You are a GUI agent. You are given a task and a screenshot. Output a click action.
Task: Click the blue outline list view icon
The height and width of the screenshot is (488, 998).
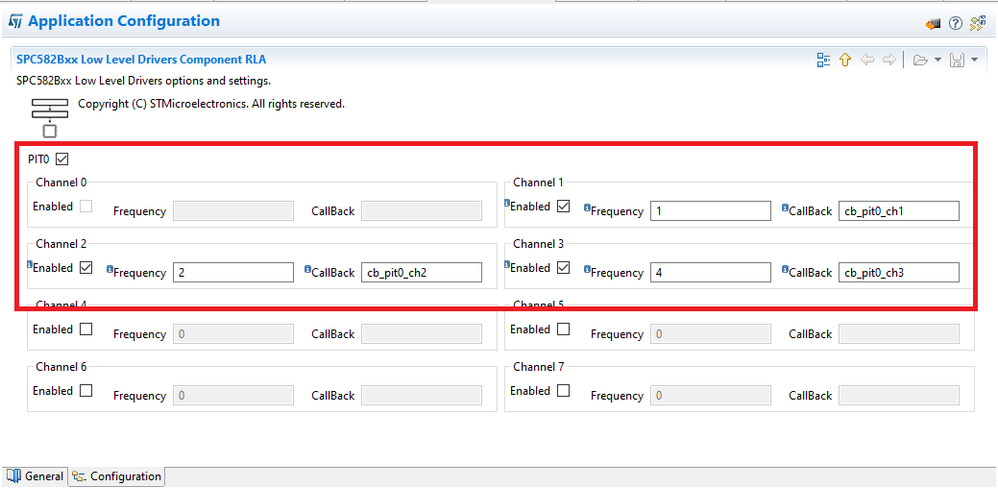[824, 60]
